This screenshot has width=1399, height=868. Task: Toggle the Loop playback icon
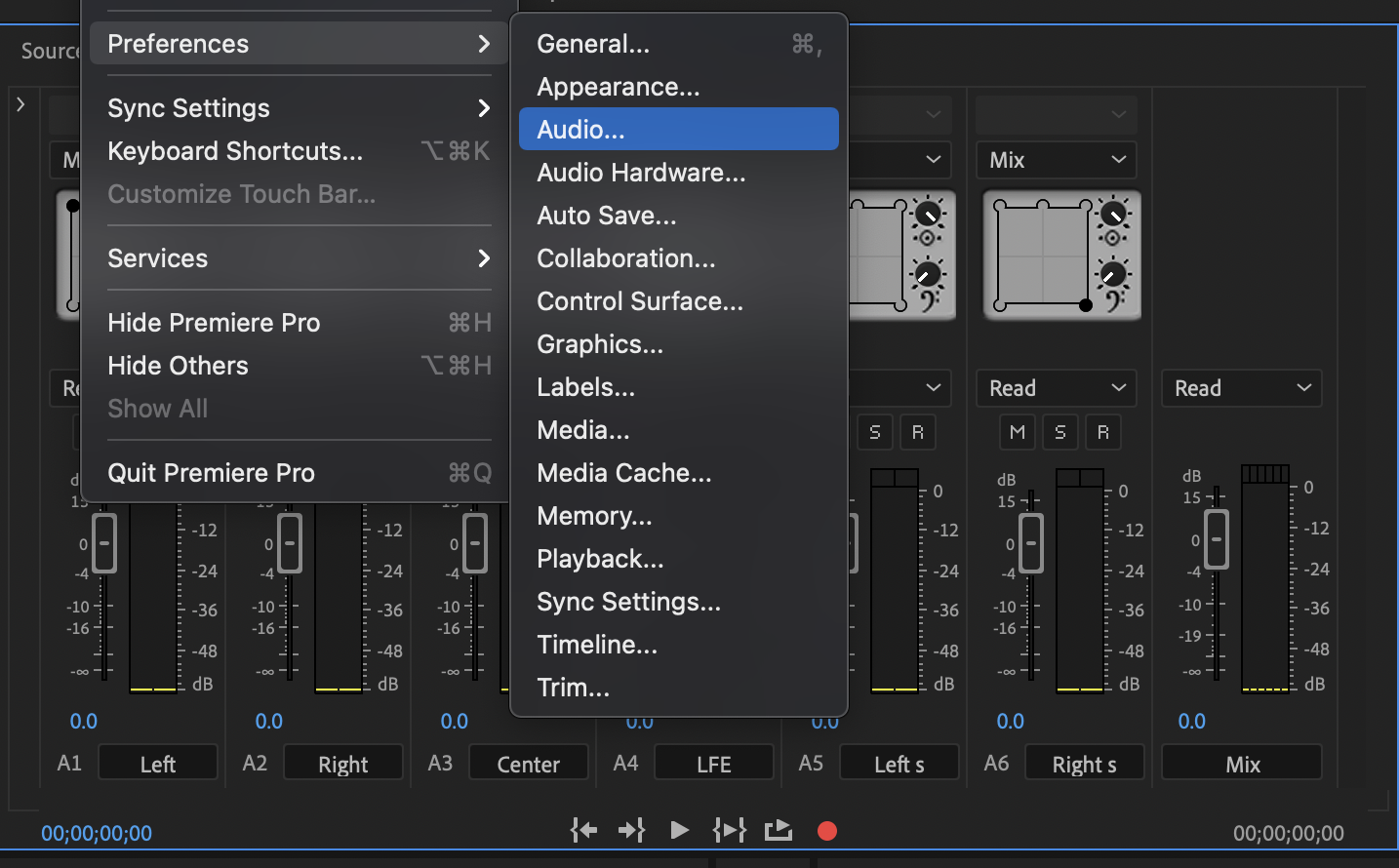(x=779, y=830)
